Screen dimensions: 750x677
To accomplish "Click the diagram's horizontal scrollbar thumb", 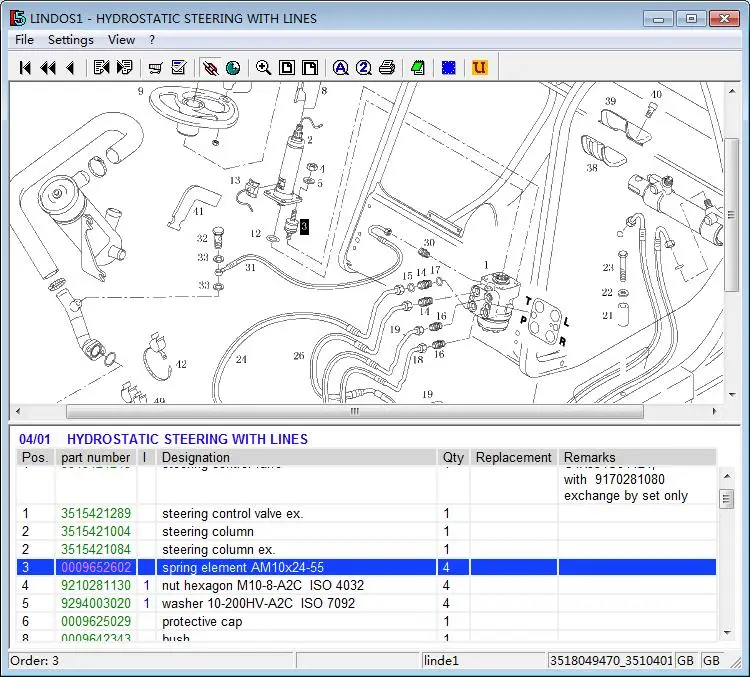I will click(x=354, y=411).
